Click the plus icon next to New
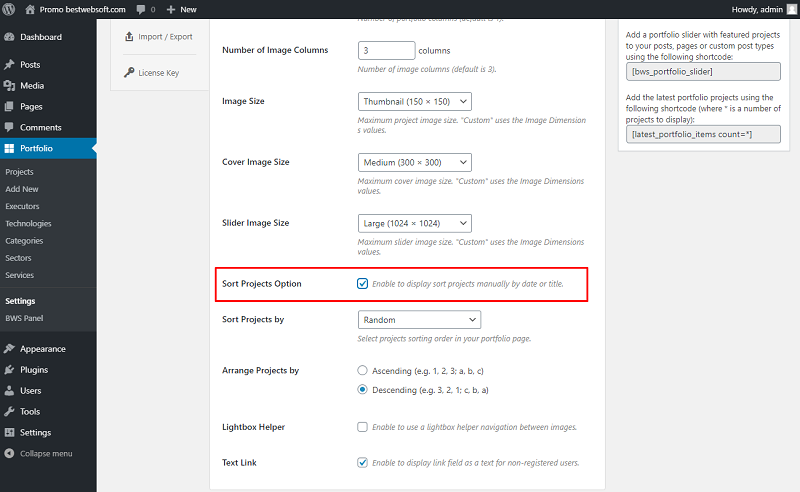Viewport: 800px width, 492px height. 171,9
